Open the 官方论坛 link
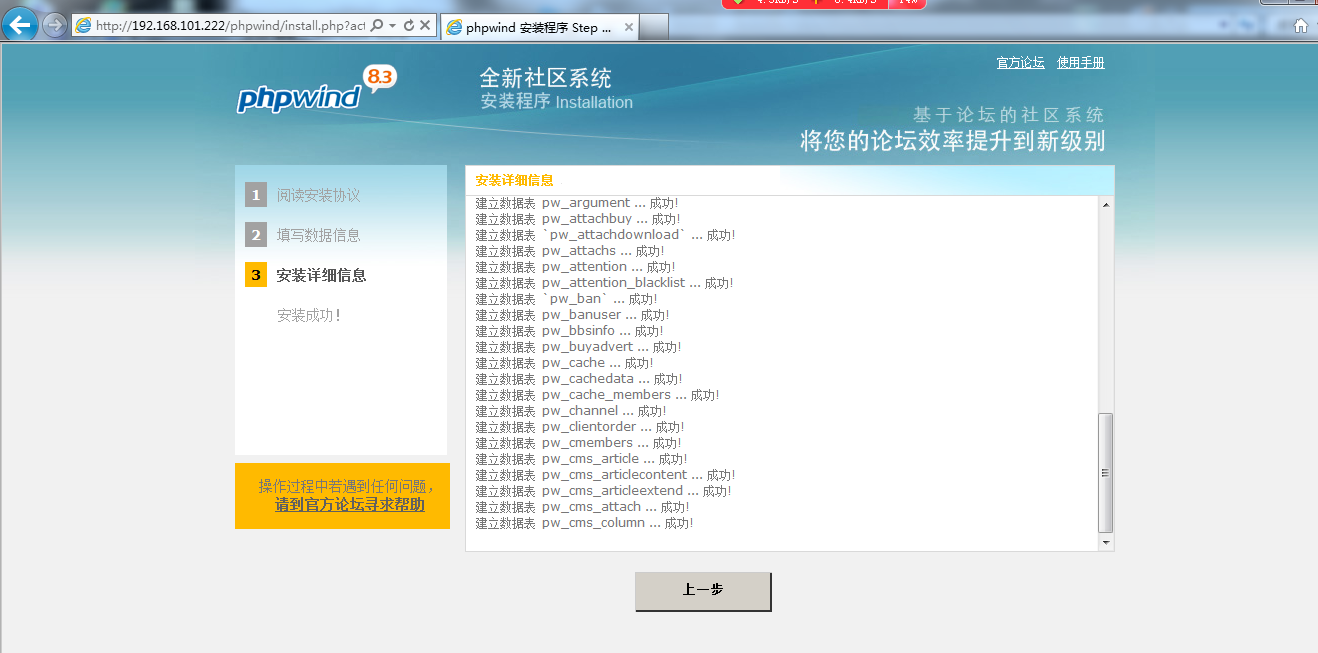 click(x=1020, y=63)
